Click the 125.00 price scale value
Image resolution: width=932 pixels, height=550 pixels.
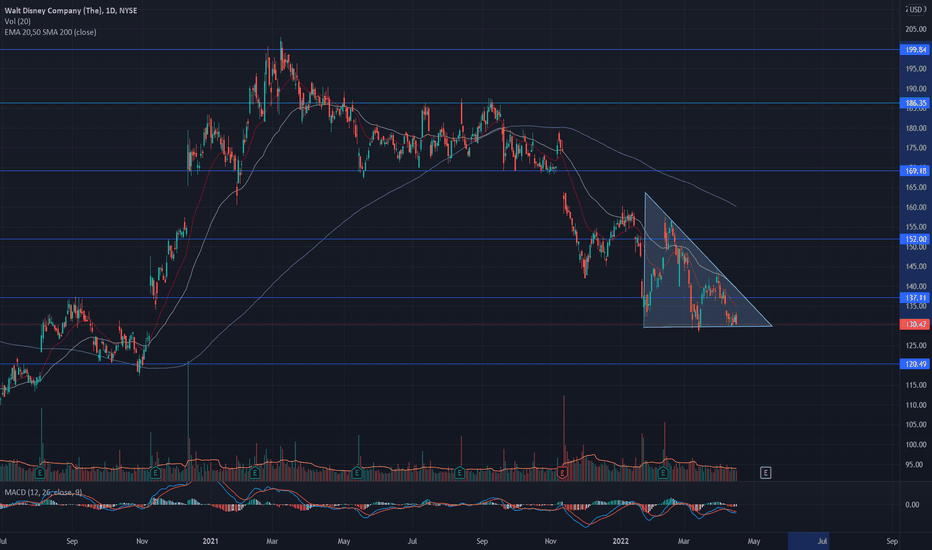(915, 345)
